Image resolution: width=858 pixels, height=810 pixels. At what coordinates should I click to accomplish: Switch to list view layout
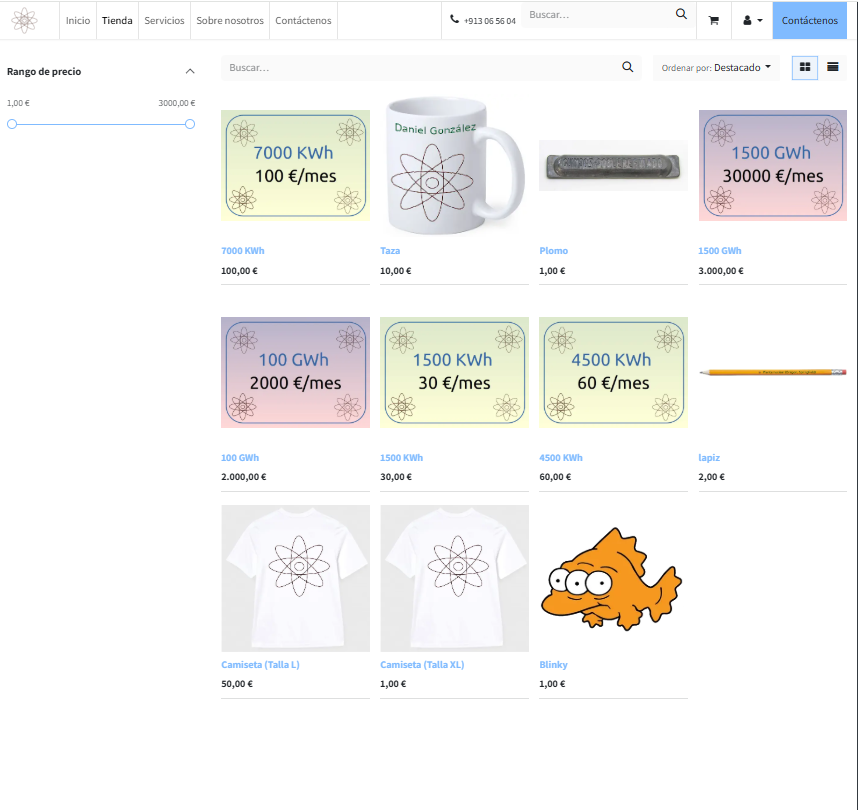(832, 67)
